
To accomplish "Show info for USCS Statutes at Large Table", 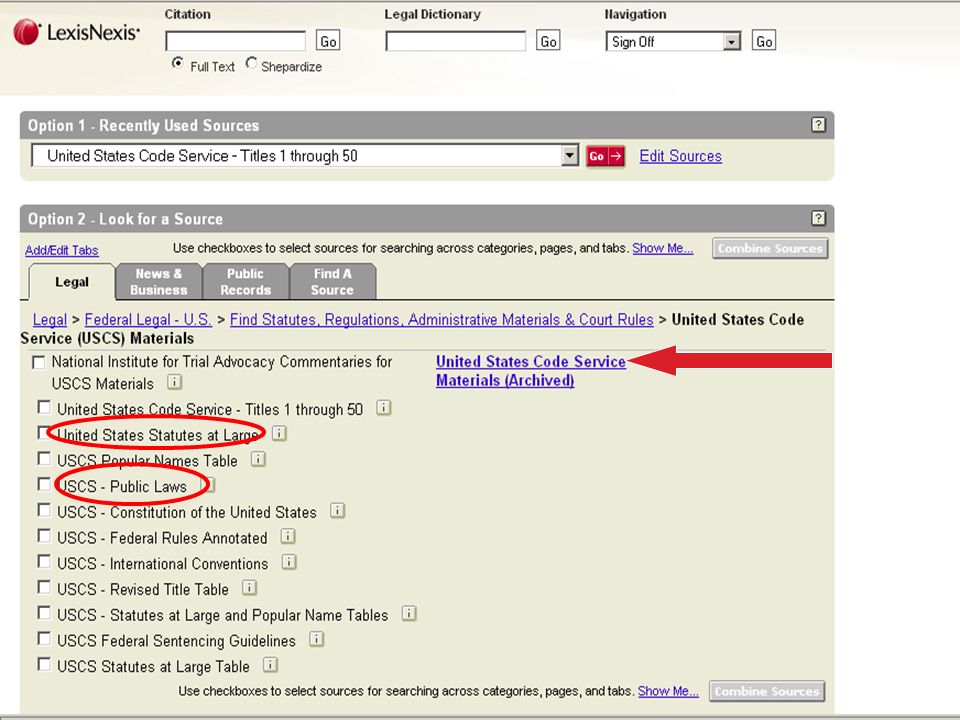I will pyautogui.click(x=270, y=664).
